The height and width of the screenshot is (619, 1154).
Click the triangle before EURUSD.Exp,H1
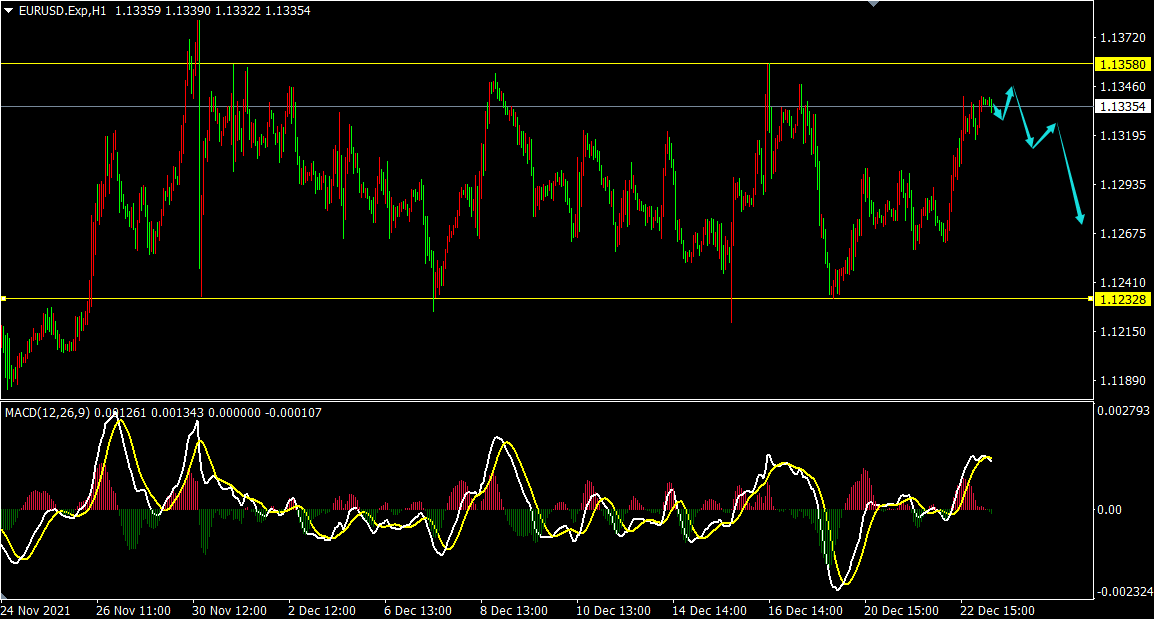[x=9, y=11]
